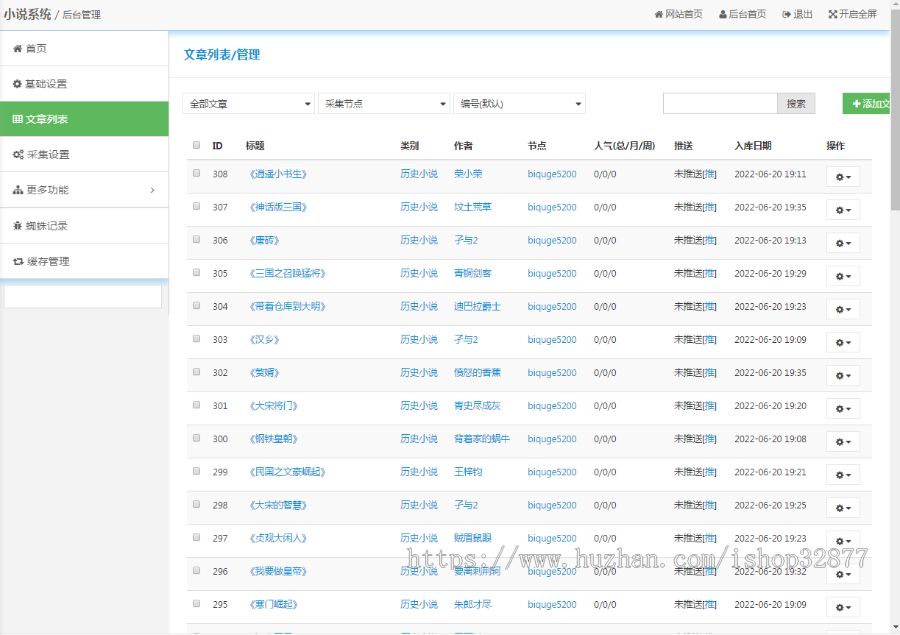Image resolution: width=900 pixels, height=635 pixels.
Task: Click the page vertical scrollbar thumb
Action: coord(895,112)
